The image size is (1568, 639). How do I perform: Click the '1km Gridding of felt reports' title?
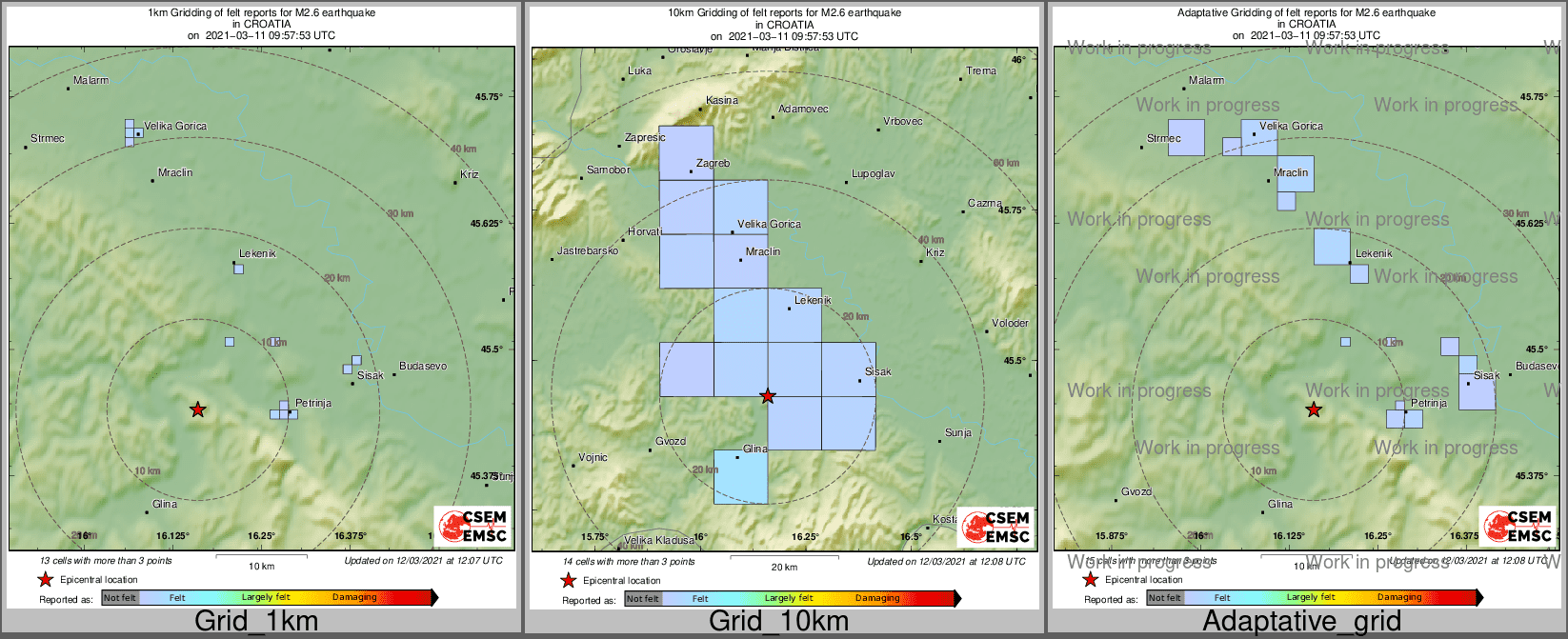(262, 13)
